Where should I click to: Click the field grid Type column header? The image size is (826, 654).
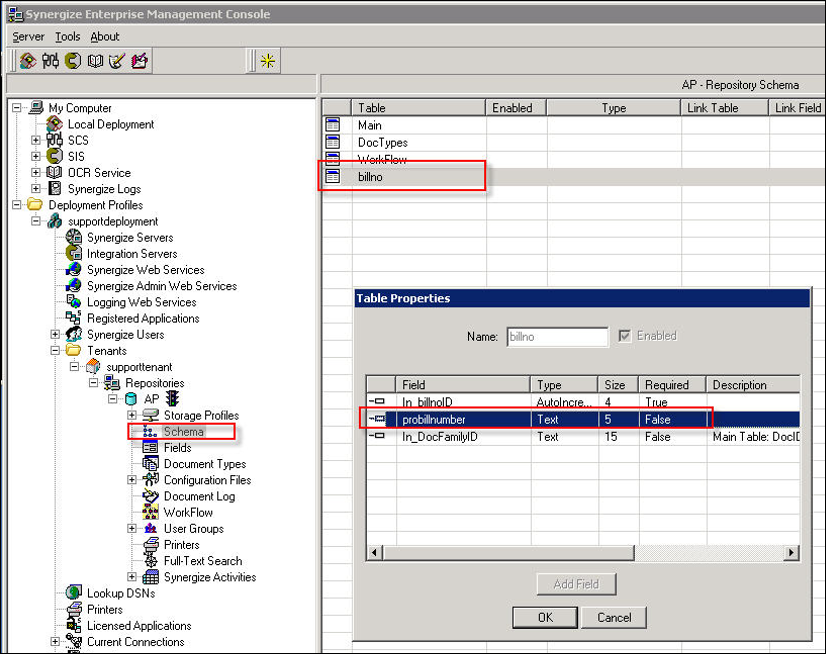point(564,385)
